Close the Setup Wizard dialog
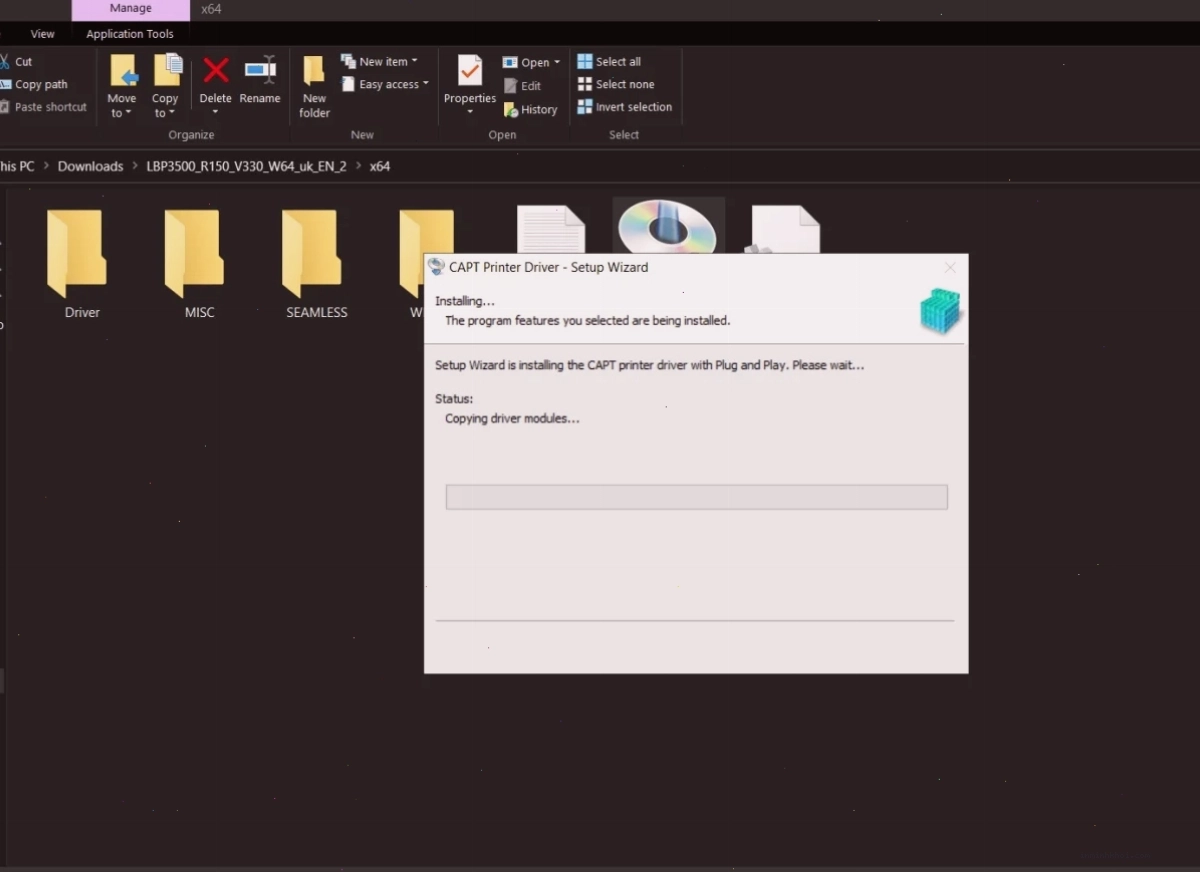This screenshot has height=872, width=1200. 950,267
